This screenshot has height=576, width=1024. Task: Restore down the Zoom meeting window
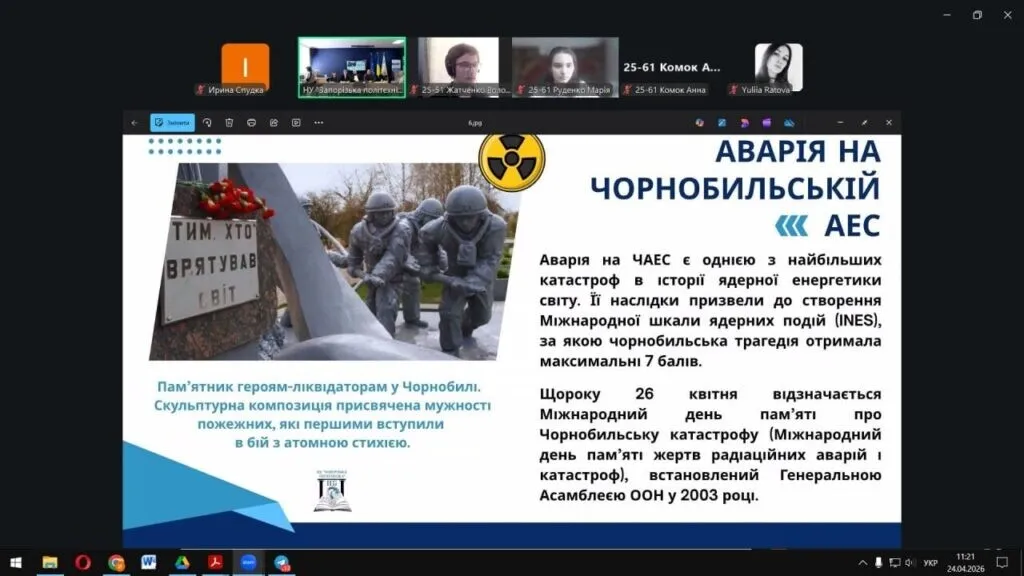(x=977, y=15)
